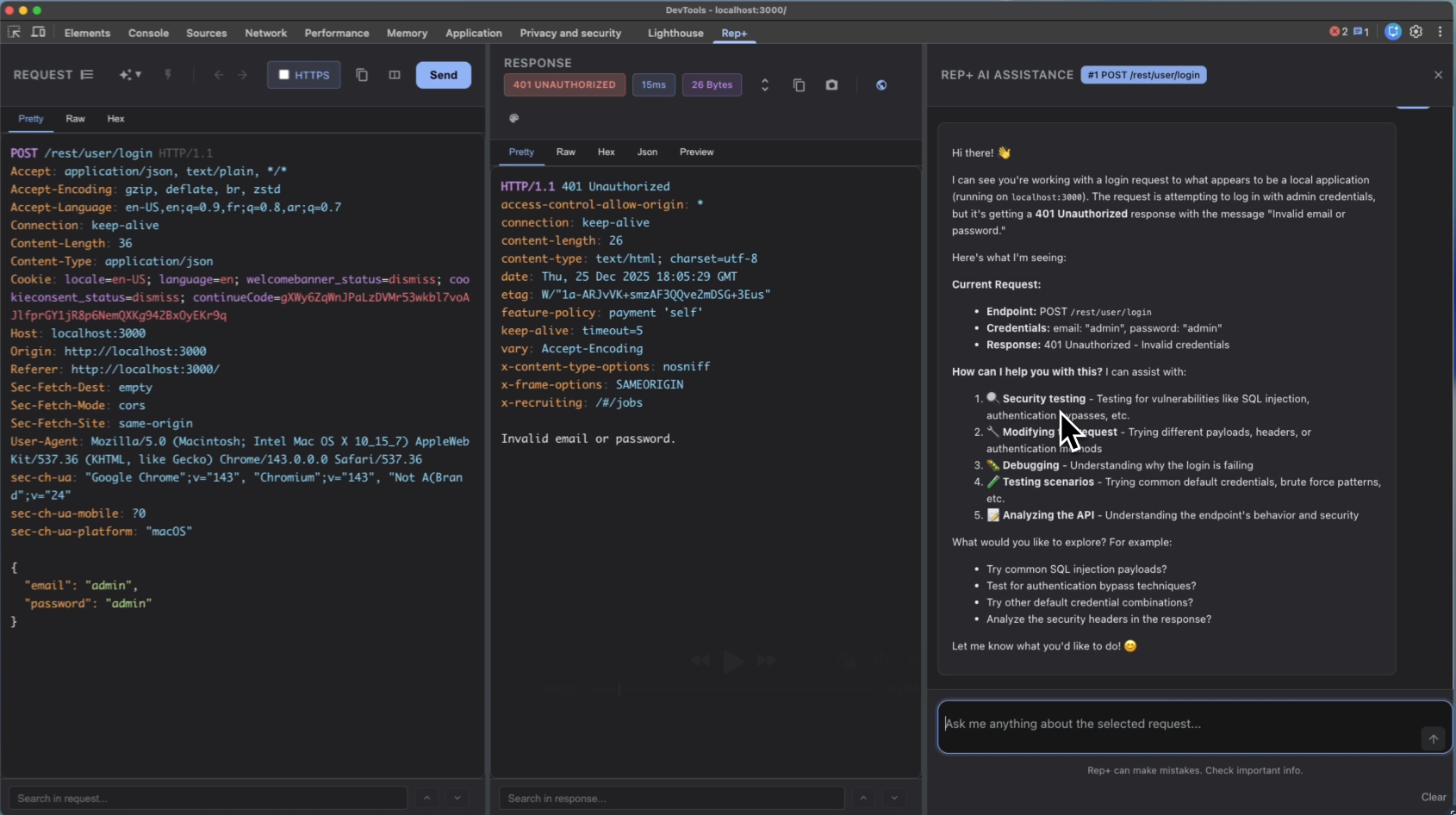This screenshot has width=1456, height=815.
Task: Click the request list icon next to REQUEST
Action: point(87,75)
